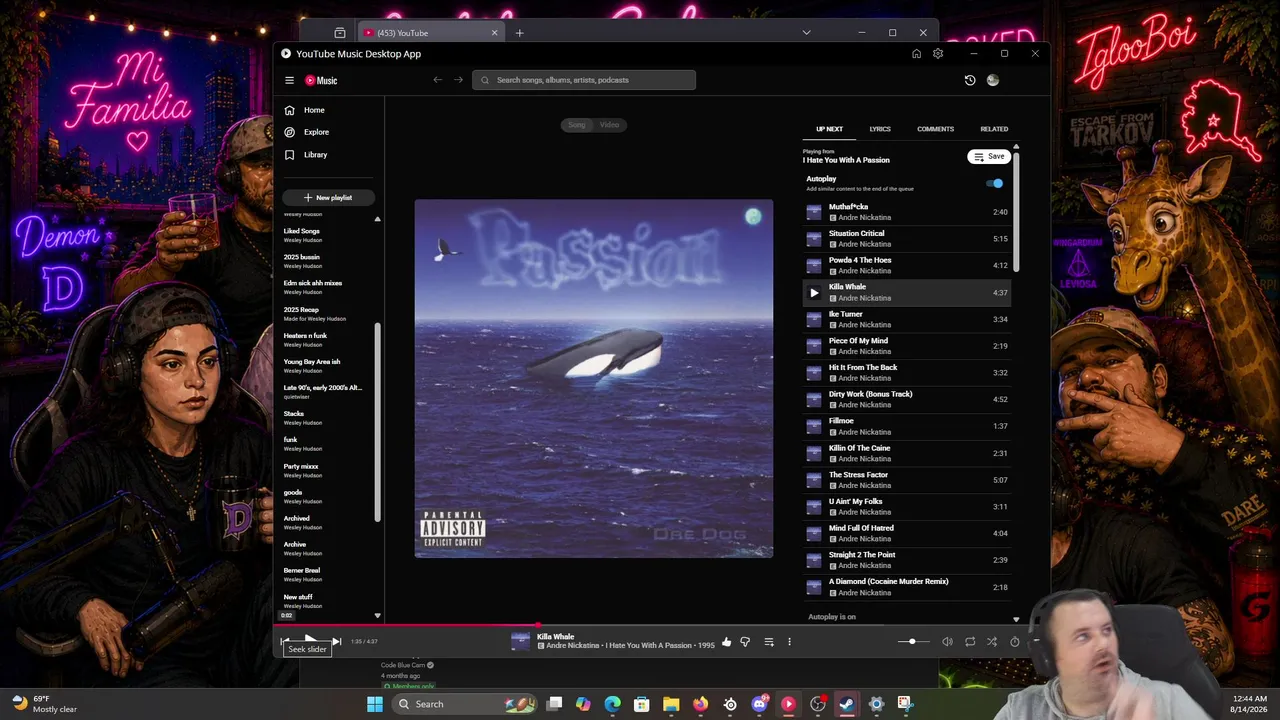Open Copilot from the taskbar
The width and height of the screenshot is (1280, 720).
tap(583, 704)
